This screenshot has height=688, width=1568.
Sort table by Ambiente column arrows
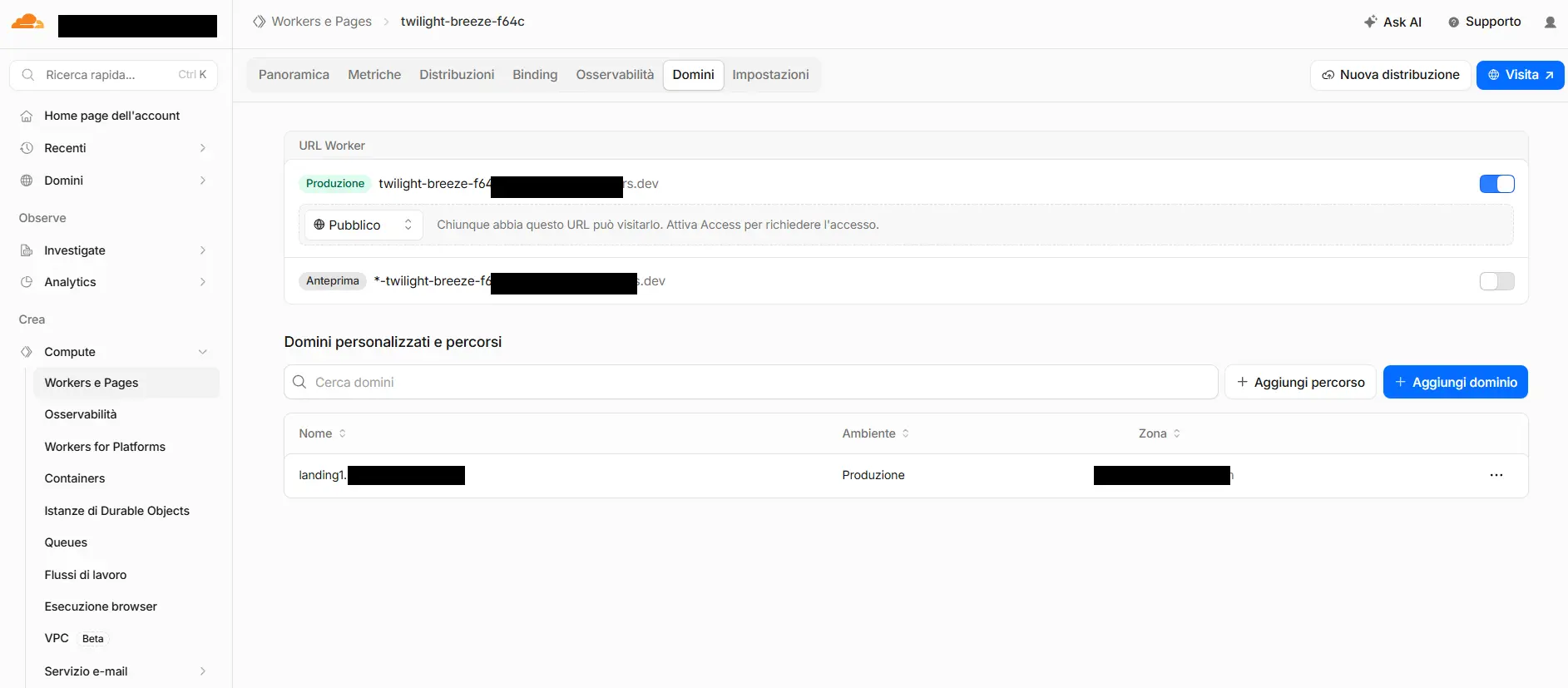(905, 433)
